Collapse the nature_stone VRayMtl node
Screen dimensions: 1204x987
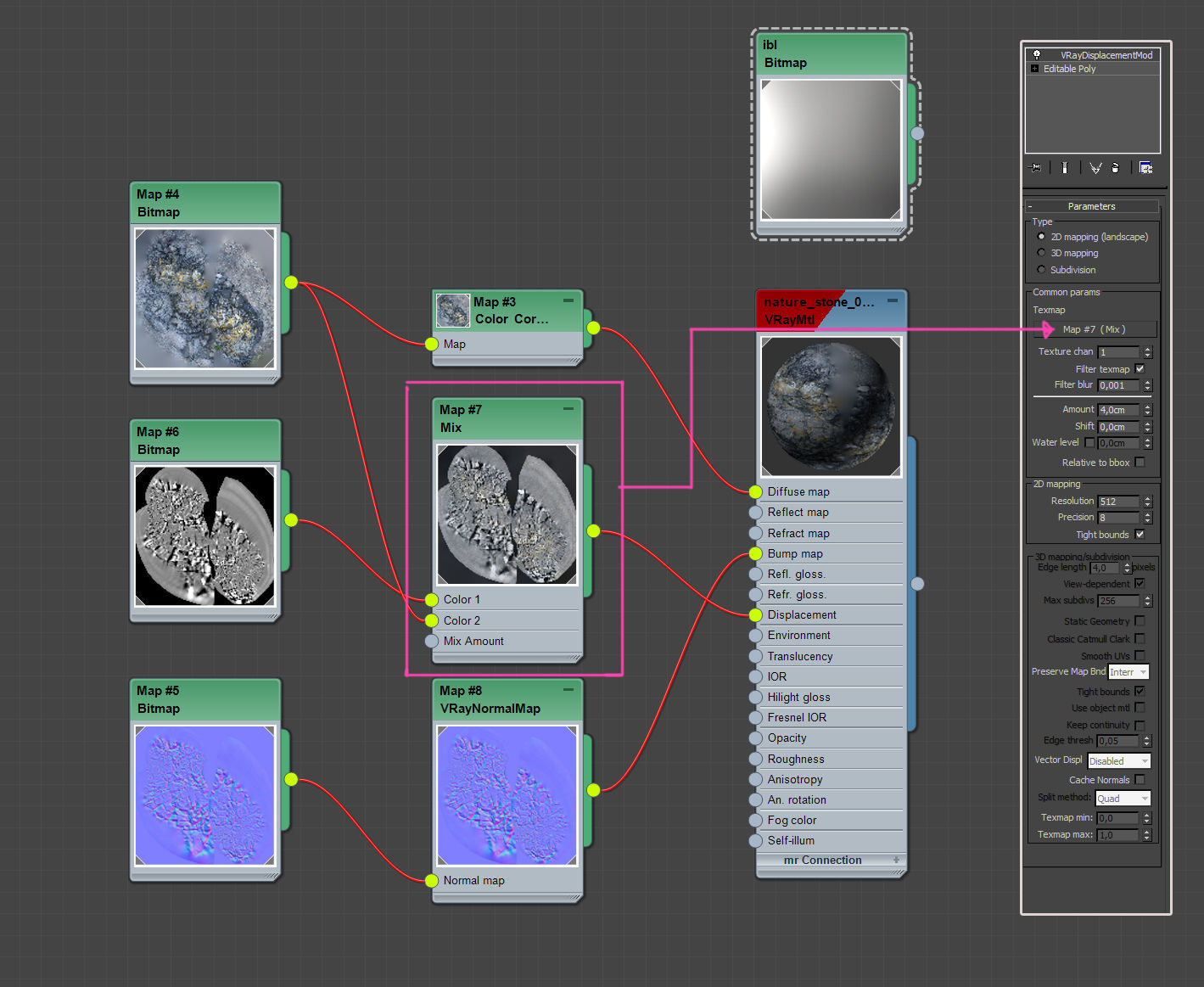[x=893, y=300]
